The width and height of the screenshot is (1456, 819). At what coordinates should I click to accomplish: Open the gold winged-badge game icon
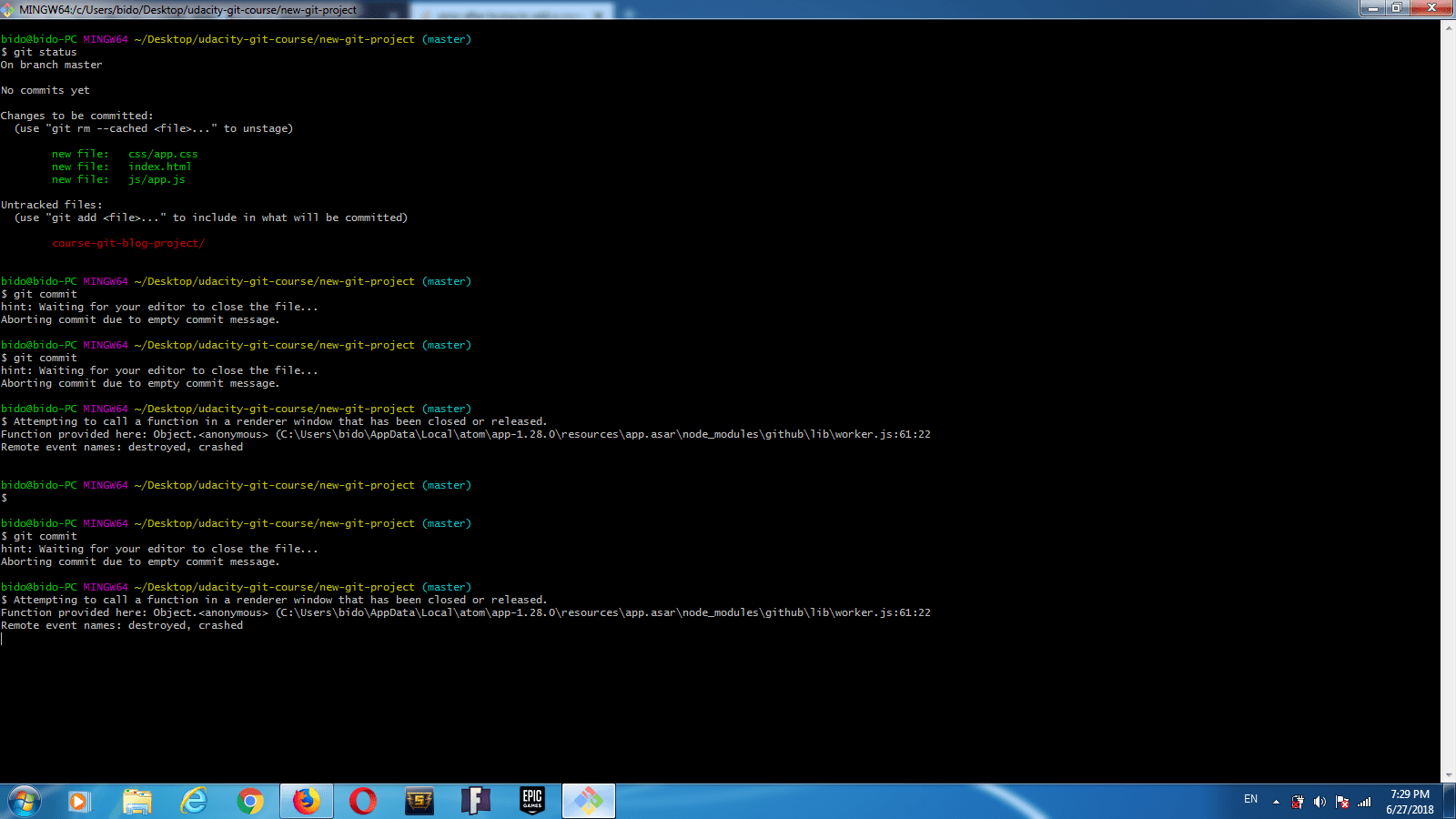[x=420, y=802]
